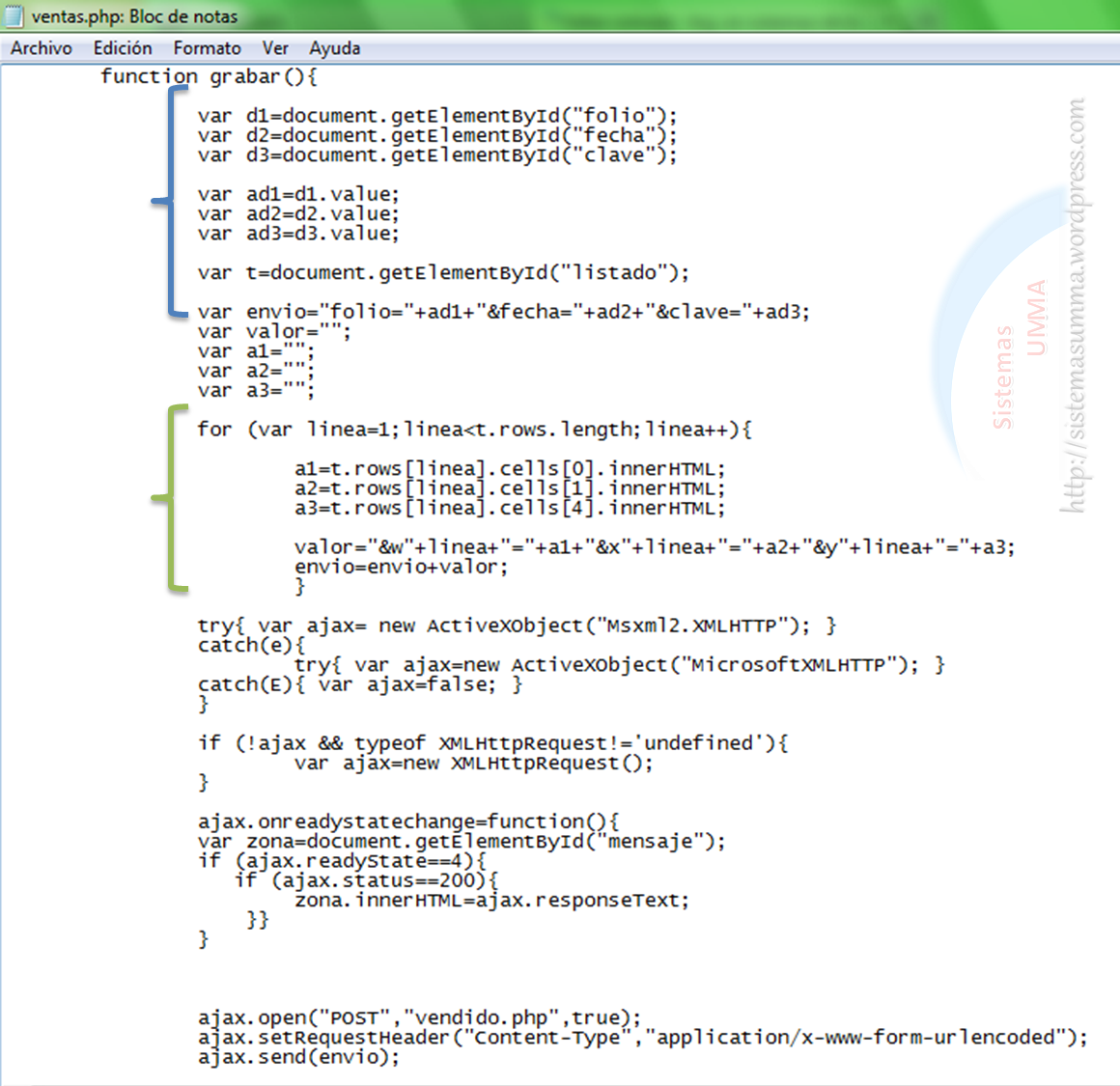
Task: Place cursor on the var t "listado" line
Action: point(443,273)
